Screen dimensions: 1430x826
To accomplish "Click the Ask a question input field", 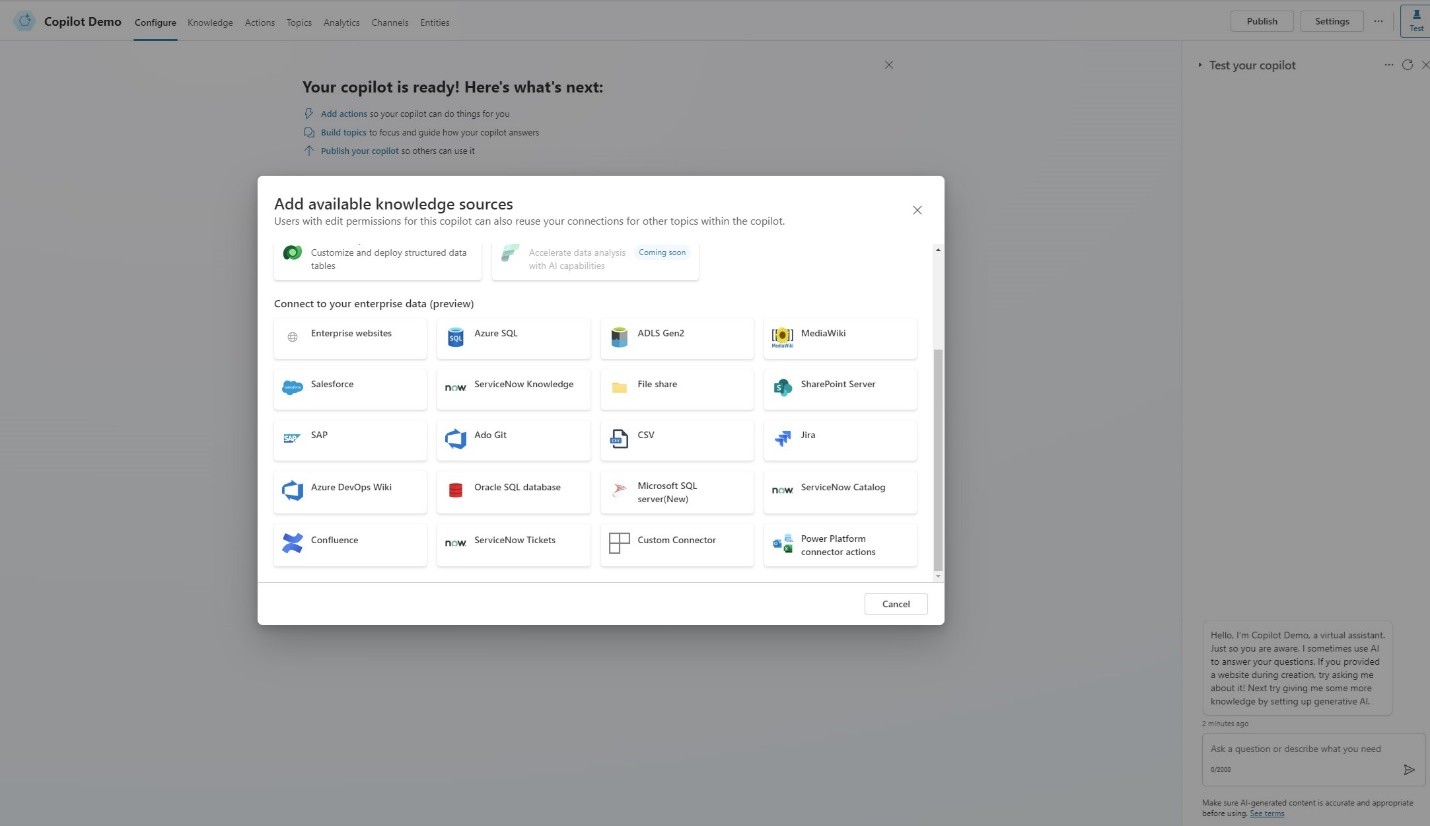I will (1313, 759).
